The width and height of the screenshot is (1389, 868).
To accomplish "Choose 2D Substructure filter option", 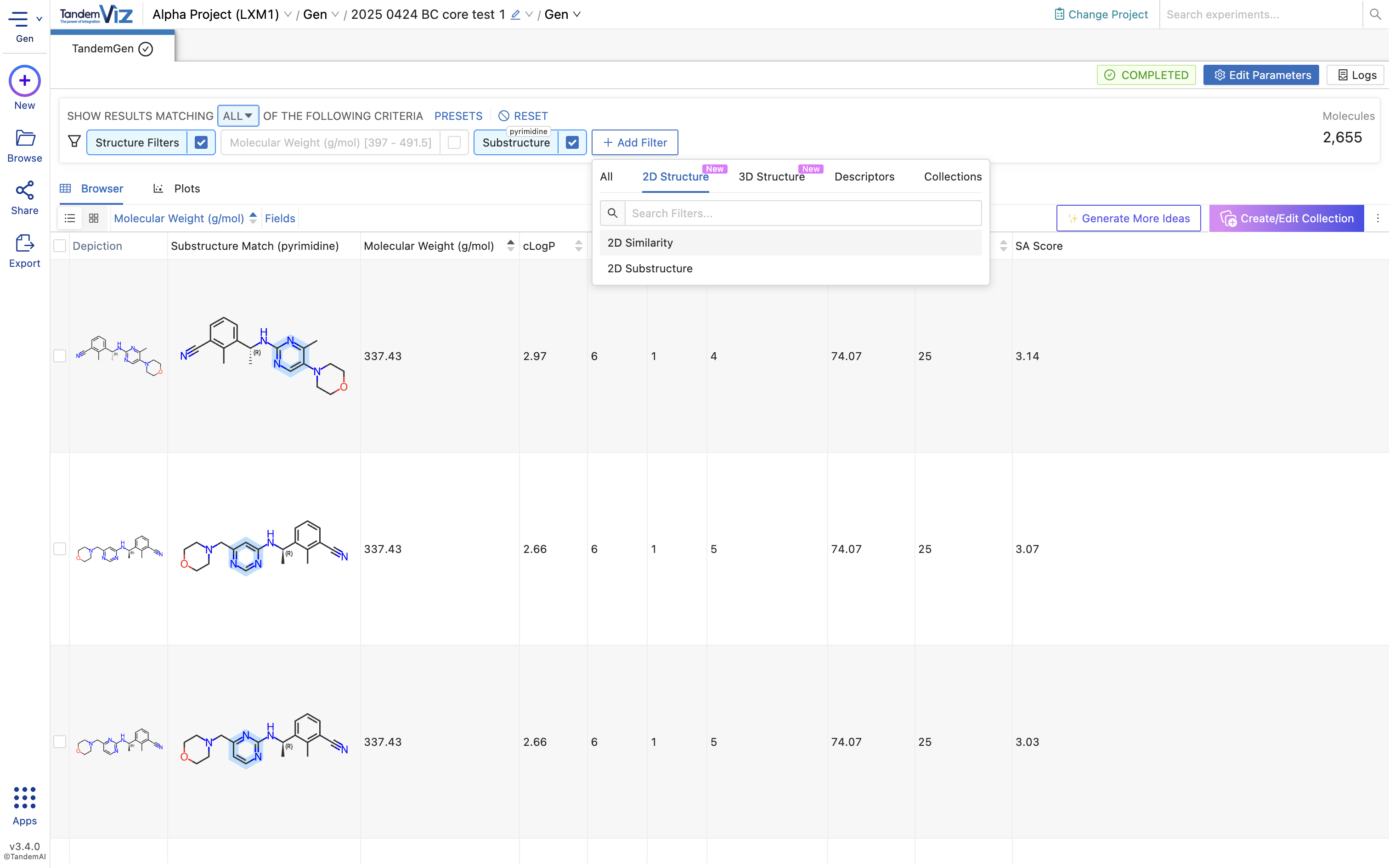I will [790, 269].
